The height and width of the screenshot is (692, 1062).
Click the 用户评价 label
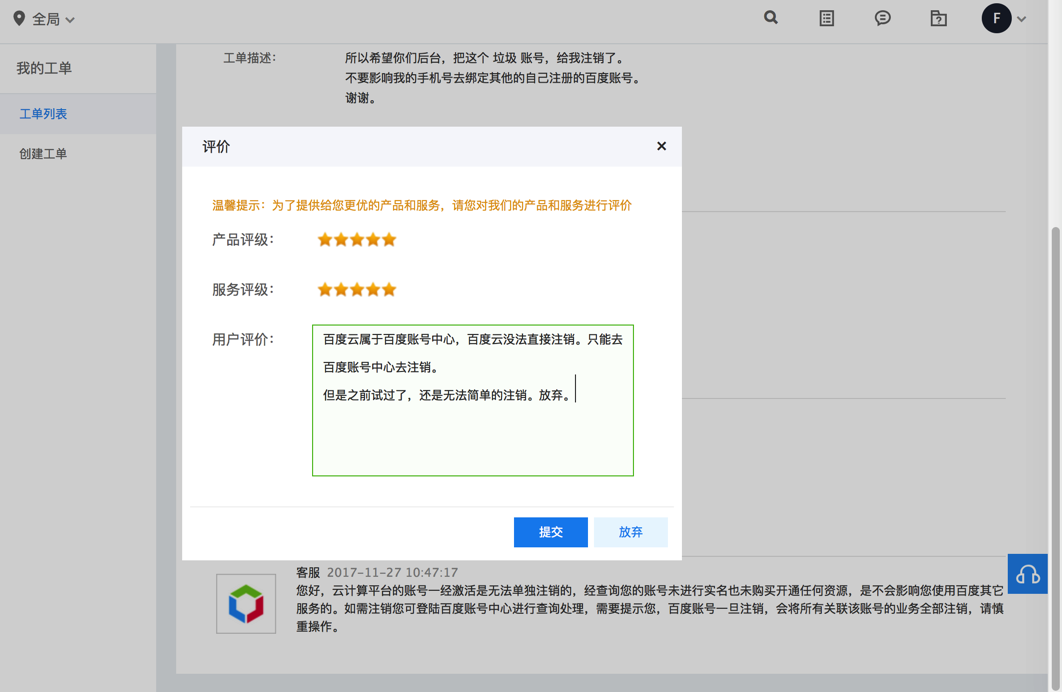pos(242,339)
